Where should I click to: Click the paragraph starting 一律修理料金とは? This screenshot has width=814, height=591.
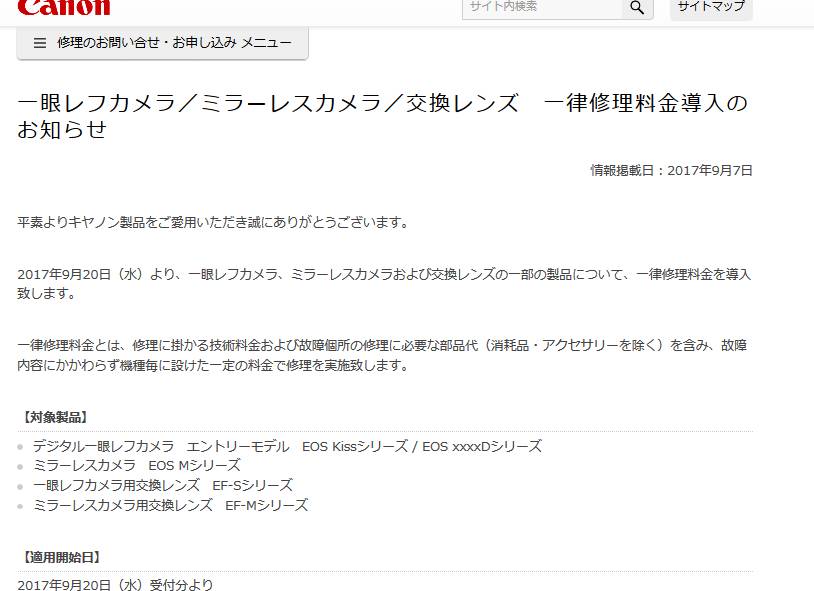pos(382,355)
